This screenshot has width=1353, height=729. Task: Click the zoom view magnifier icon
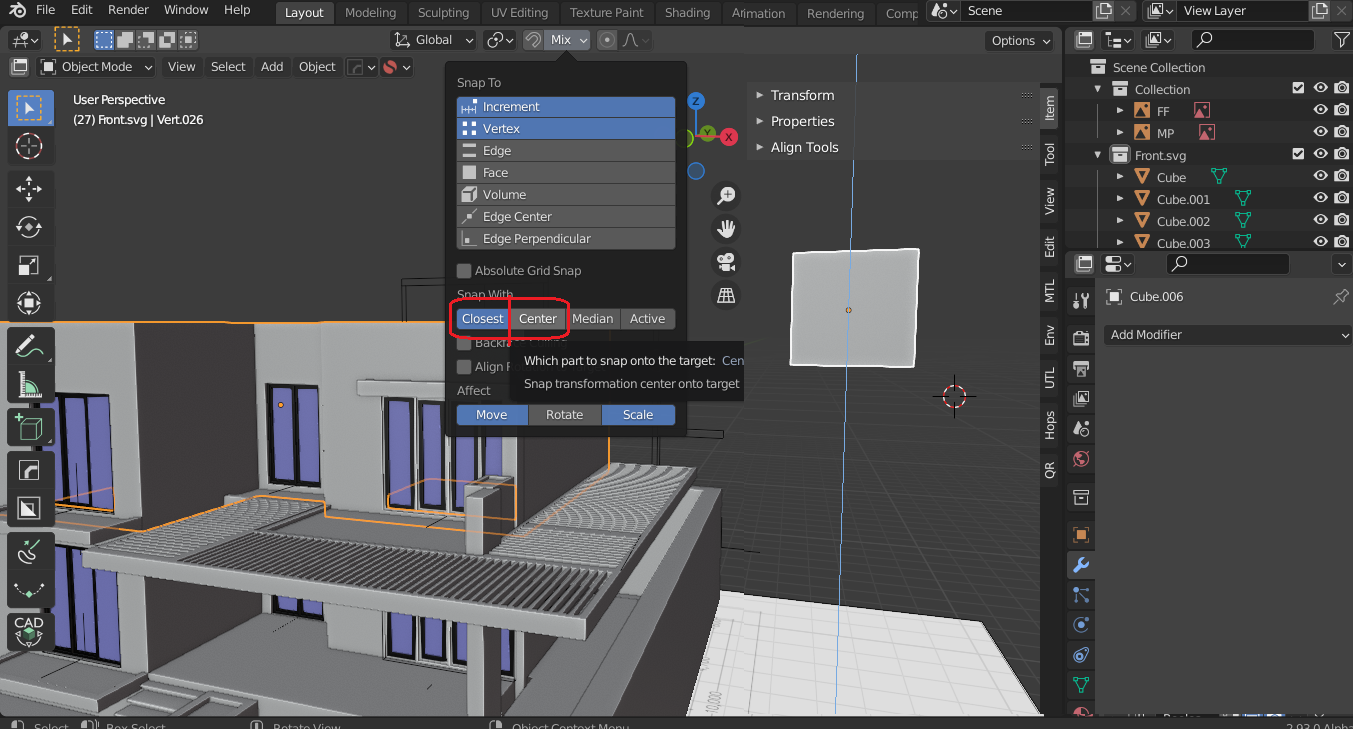click(726, 196)
